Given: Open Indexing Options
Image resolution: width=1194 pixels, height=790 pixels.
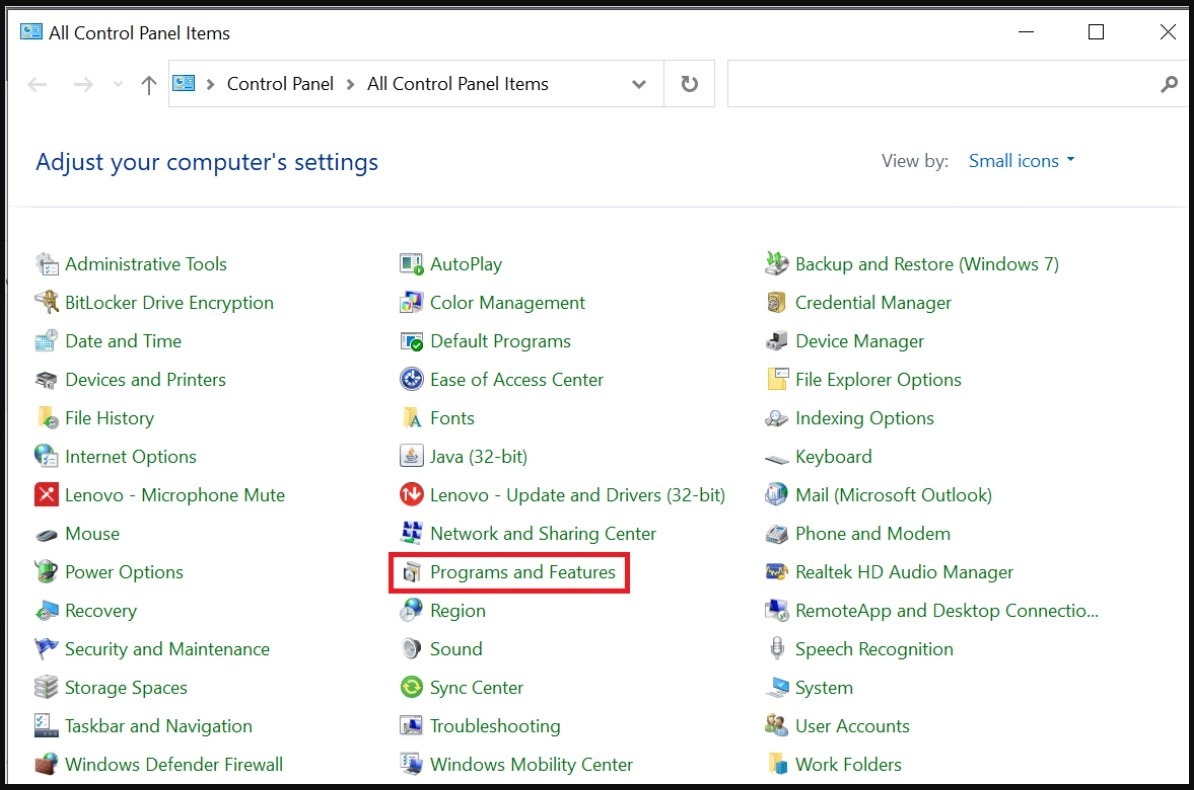Looking at the screenshot, I should pos(864,418).
